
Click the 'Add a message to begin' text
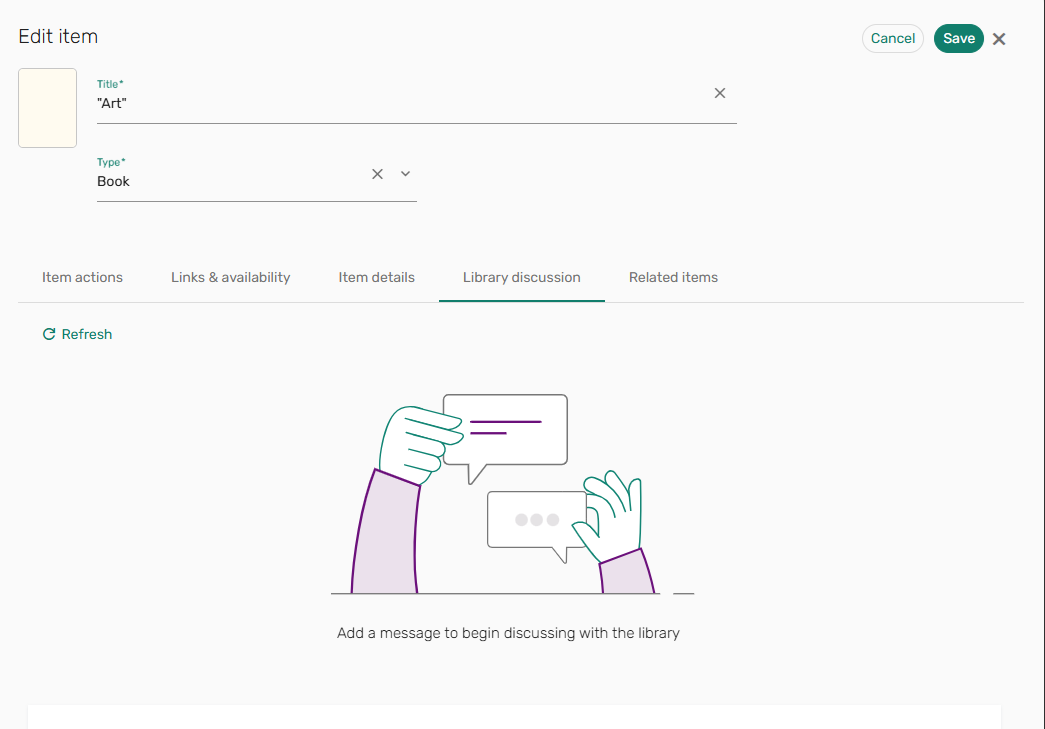tap(509, 633)
